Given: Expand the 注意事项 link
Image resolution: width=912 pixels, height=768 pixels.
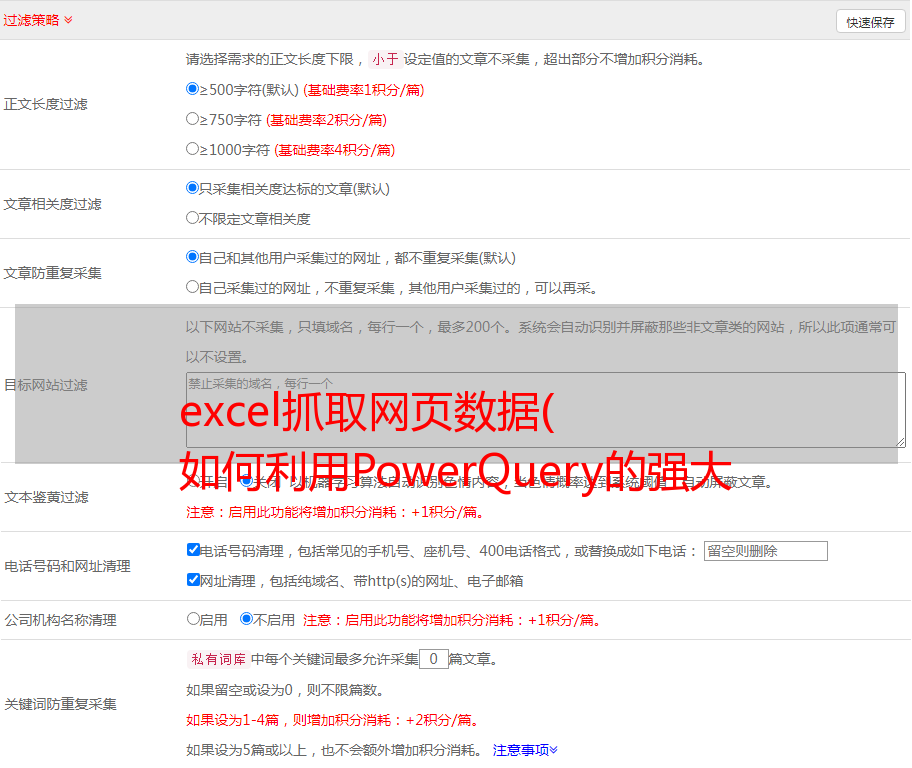Looking at the screenshot, I should [525, 750].
